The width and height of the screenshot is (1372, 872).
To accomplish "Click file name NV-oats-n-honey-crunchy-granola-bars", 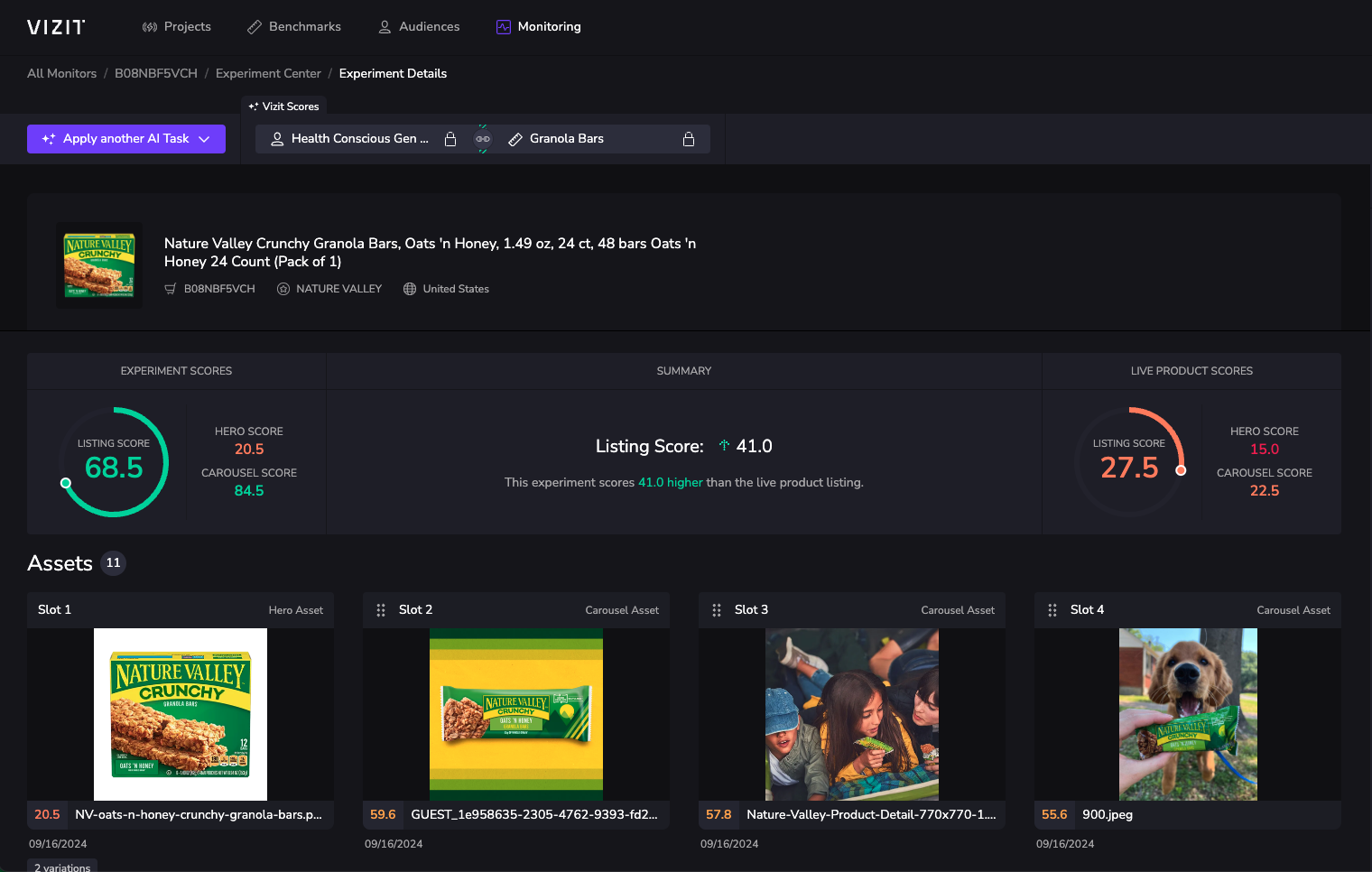I will coord(199,815).
